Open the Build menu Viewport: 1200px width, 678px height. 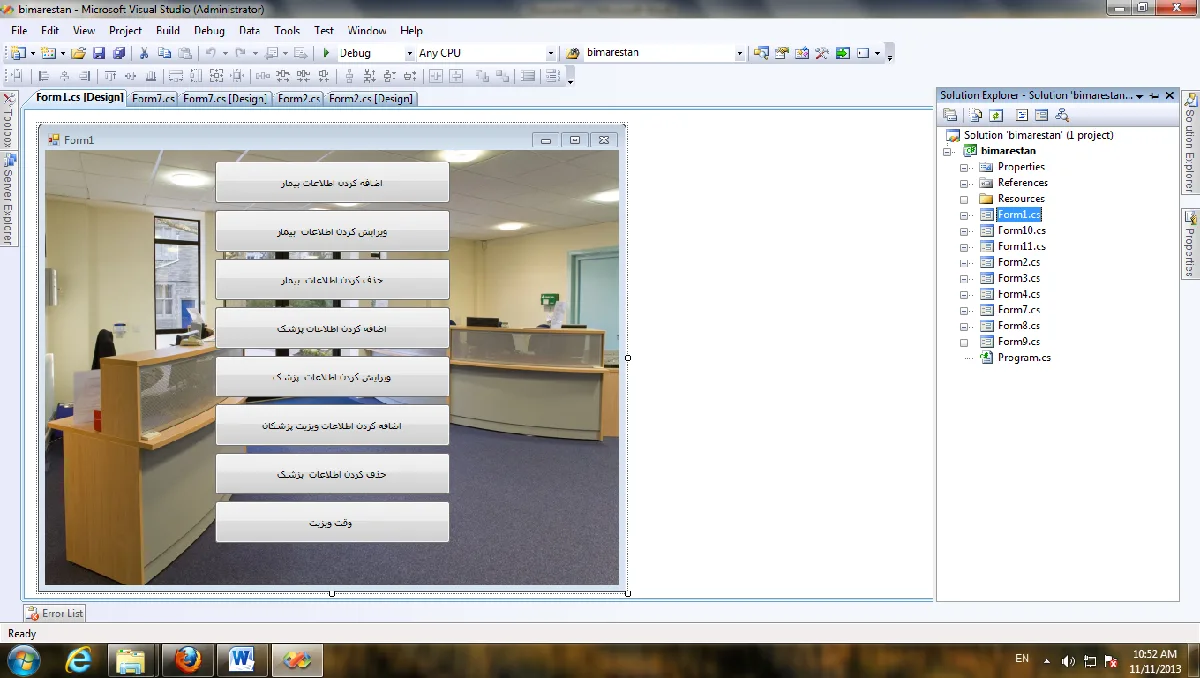pyautogui.click(x=168, y=31)
